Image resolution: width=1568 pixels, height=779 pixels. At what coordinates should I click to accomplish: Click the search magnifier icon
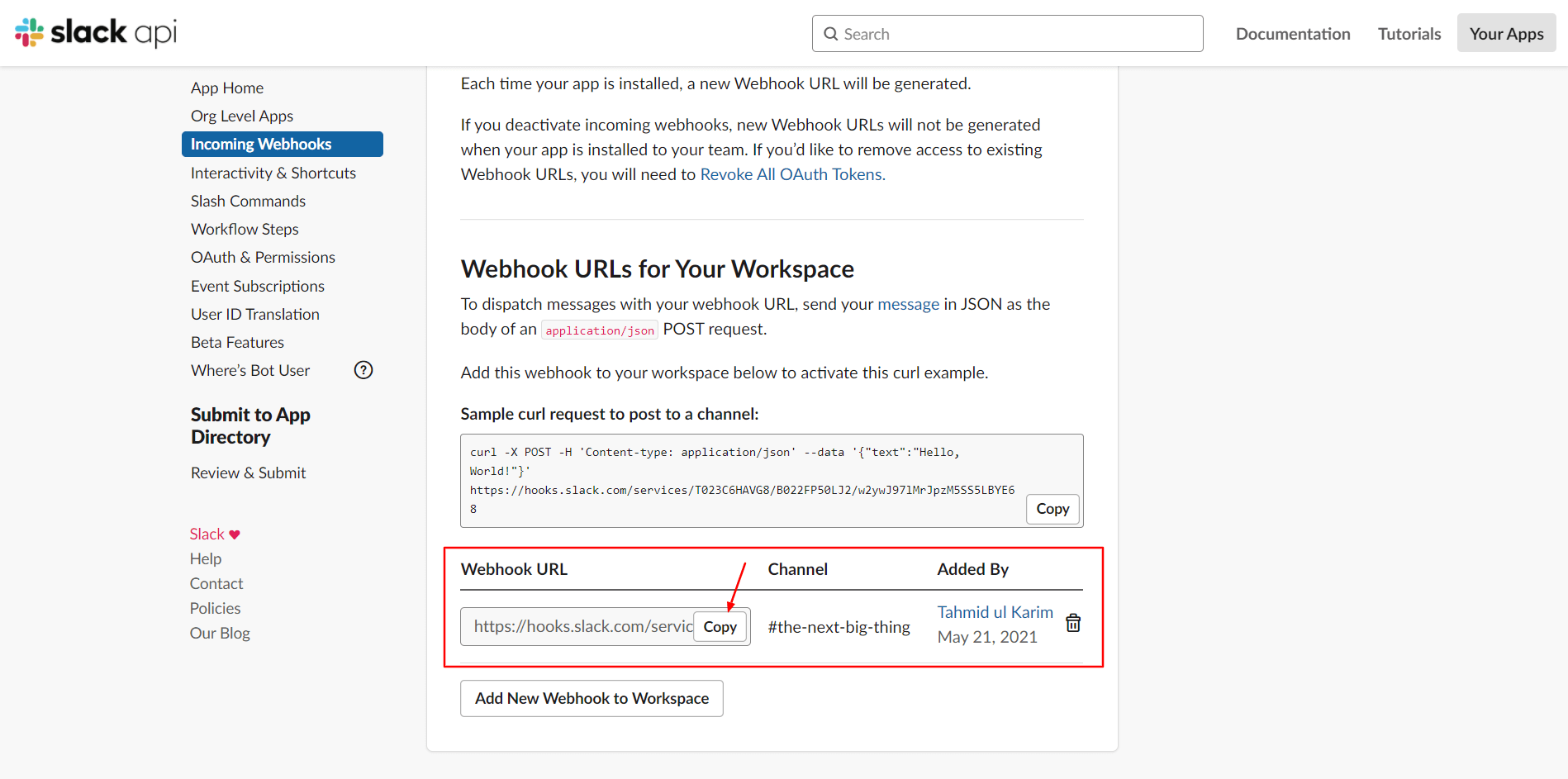830,33
